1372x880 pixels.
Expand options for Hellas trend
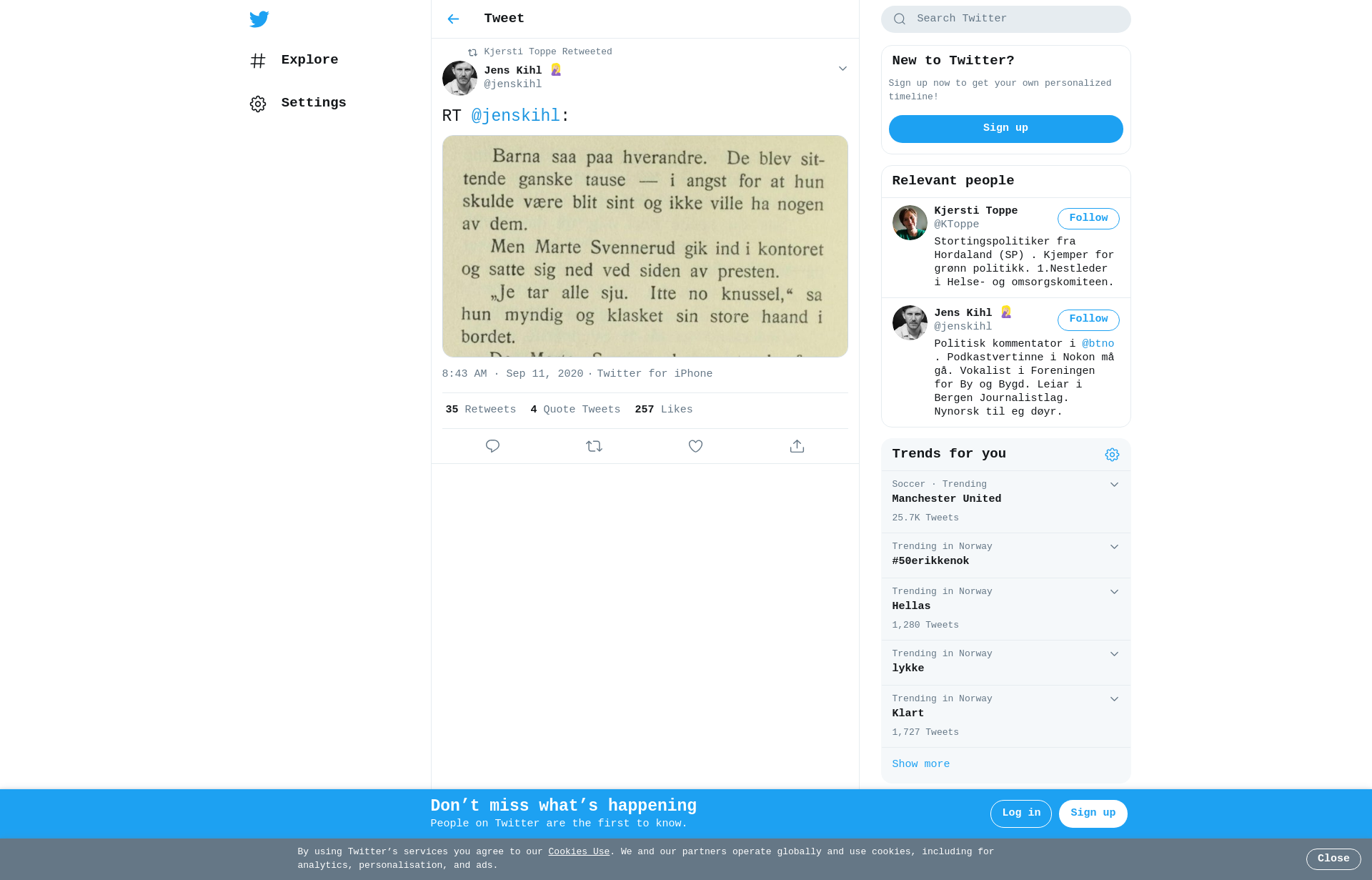[x=1114, y=592]
